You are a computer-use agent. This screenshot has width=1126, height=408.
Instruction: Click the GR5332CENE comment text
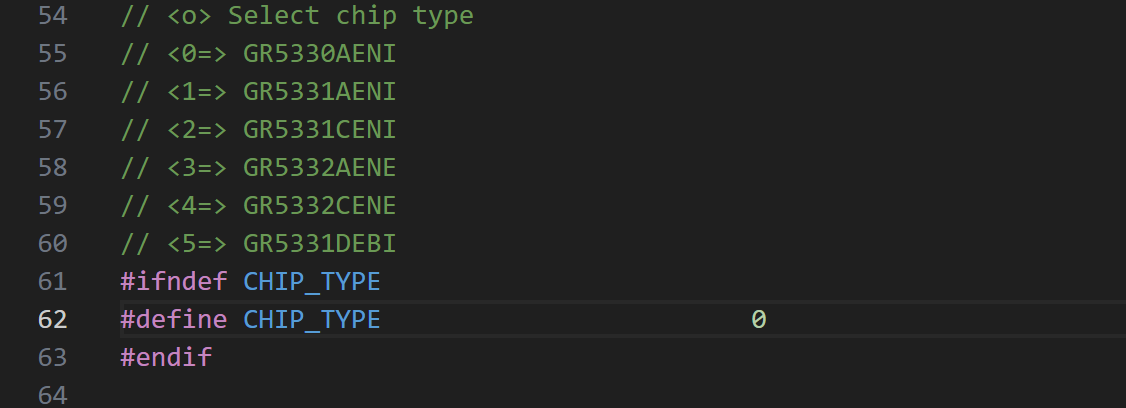pyautogui.click(x=319, y=206)
